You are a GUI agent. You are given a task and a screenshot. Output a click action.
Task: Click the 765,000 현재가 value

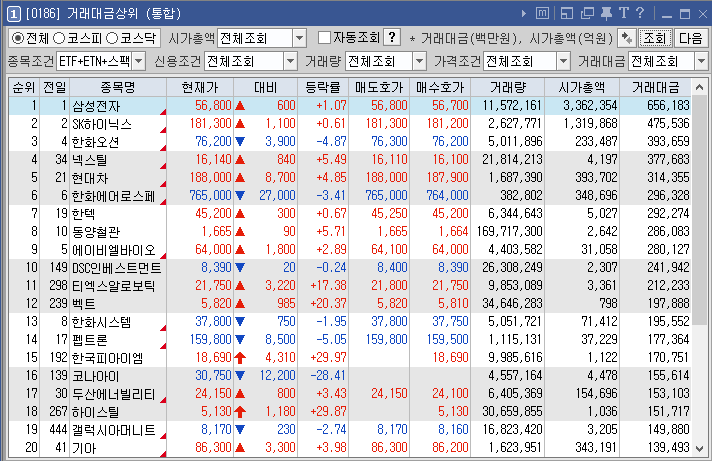pyautogui.click(x=210, y=196)
